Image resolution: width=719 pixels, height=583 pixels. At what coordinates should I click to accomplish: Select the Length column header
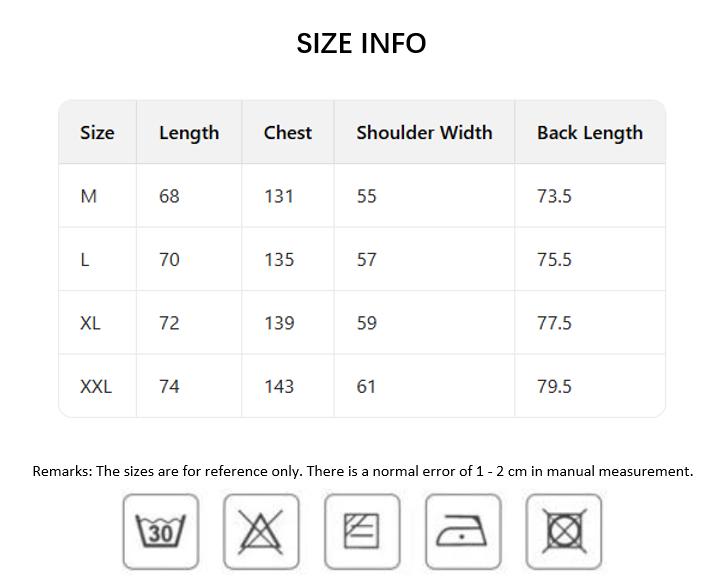click(x=189, y=133)
